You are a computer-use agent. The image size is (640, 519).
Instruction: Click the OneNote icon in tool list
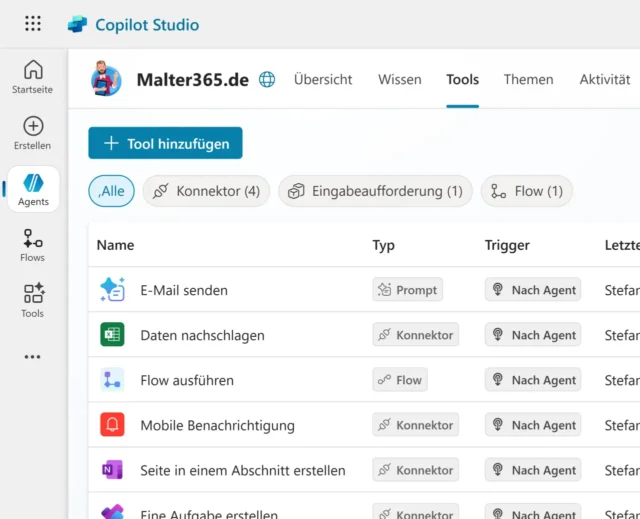click(x=112, y=470)
